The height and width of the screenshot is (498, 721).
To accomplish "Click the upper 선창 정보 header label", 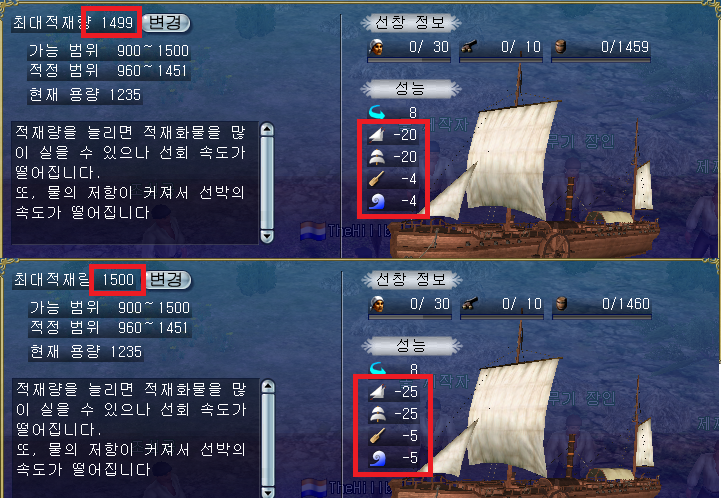I will (410, 23).
